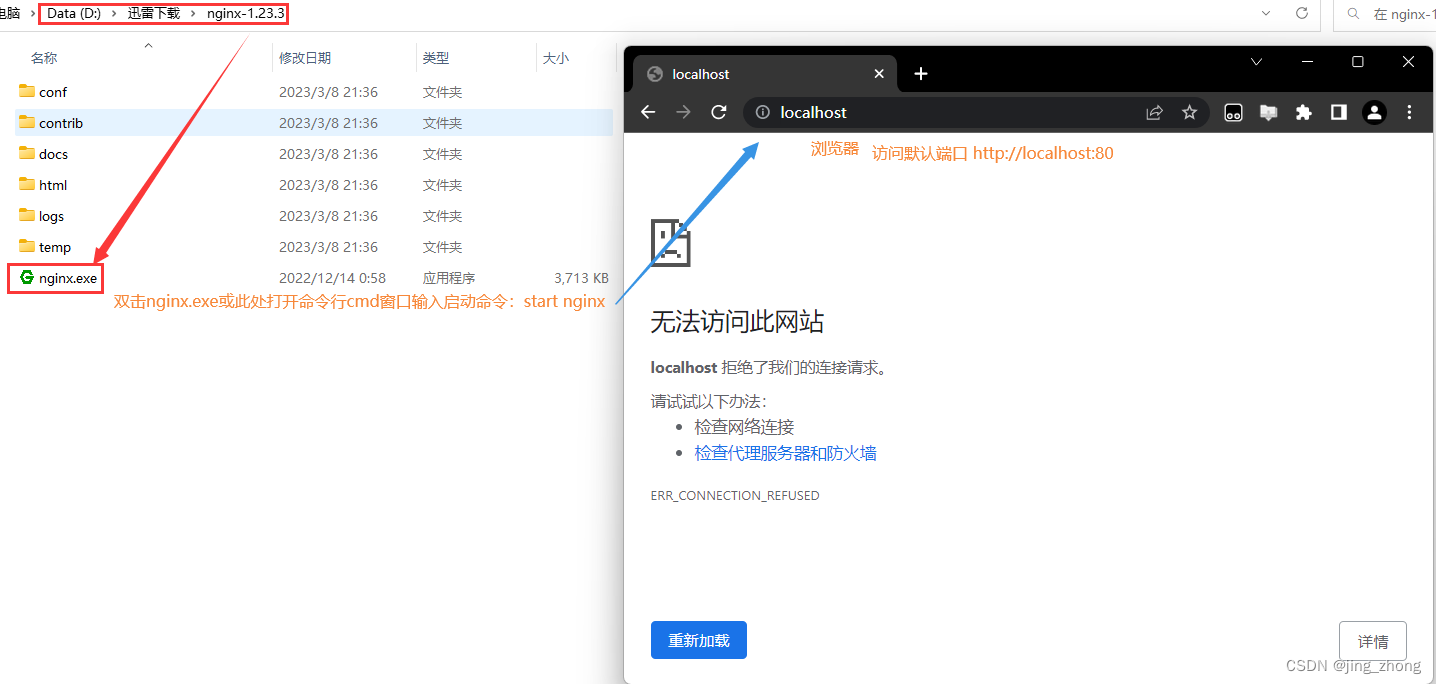The image size is (1436, 684).
Task: Close the localhost tab
Action: tap(879, 74)
